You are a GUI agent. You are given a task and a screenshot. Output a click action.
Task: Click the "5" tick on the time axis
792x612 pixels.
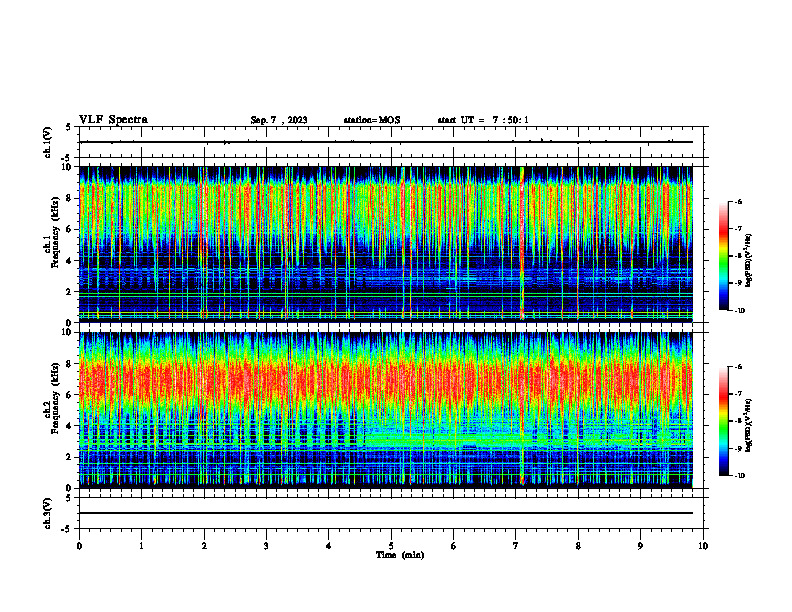pos(391,546)
